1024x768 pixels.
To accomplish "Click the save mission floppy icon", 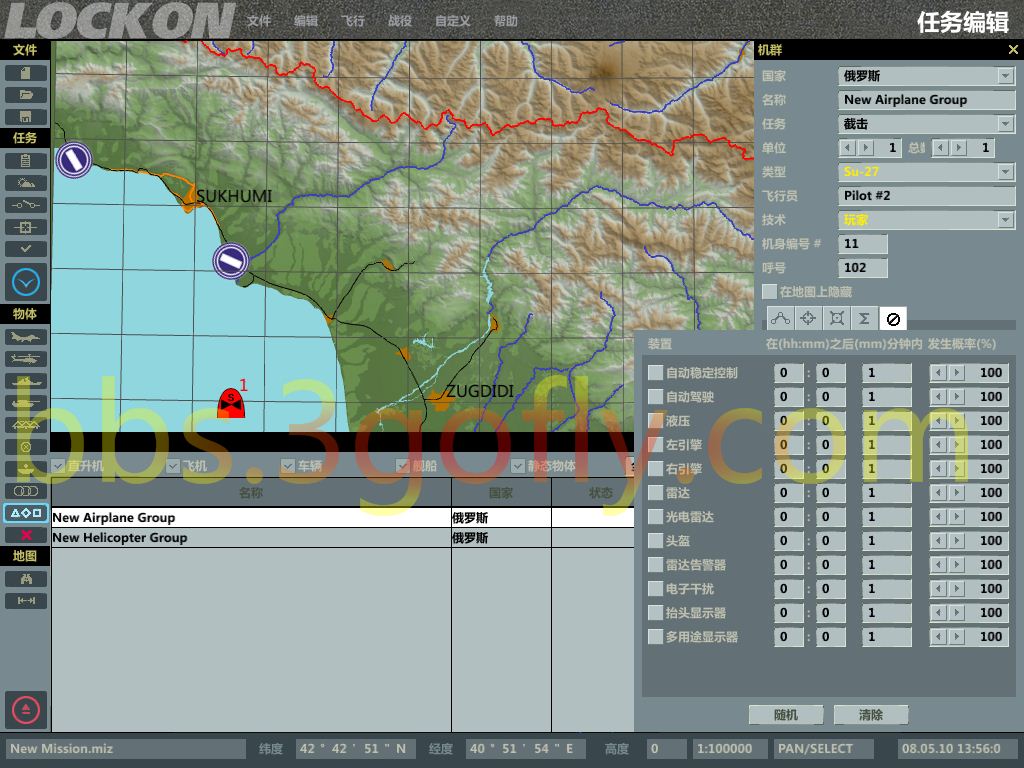I will 25,118.
